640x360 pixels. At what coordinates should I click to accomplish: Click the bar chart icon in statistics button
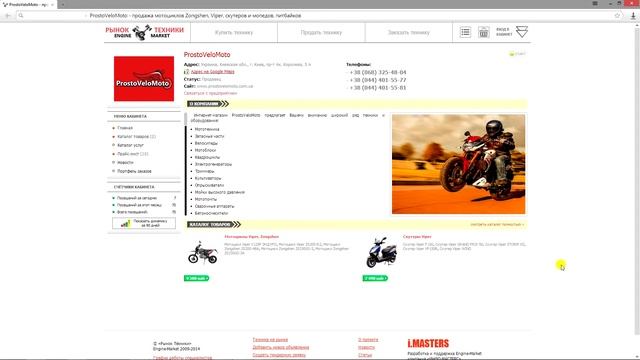[x=125, y=223]
